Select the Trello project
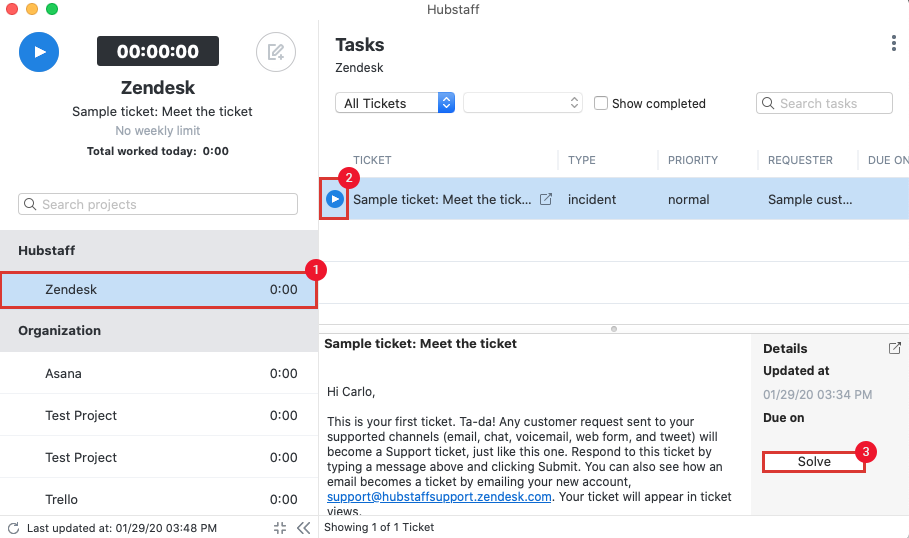The height and width of the screenshot is (538, 909). point(159,499)
